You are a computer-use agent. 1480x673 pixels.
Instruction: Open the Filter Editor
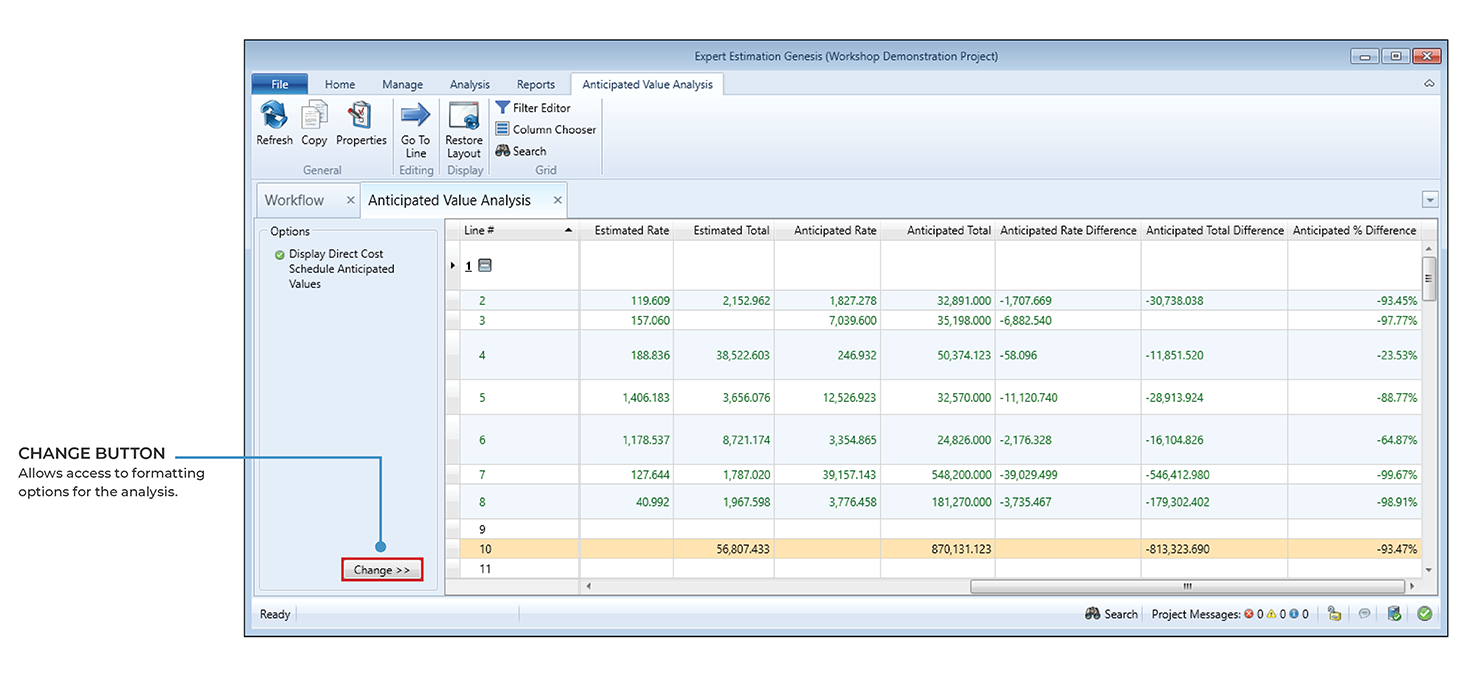533,108
